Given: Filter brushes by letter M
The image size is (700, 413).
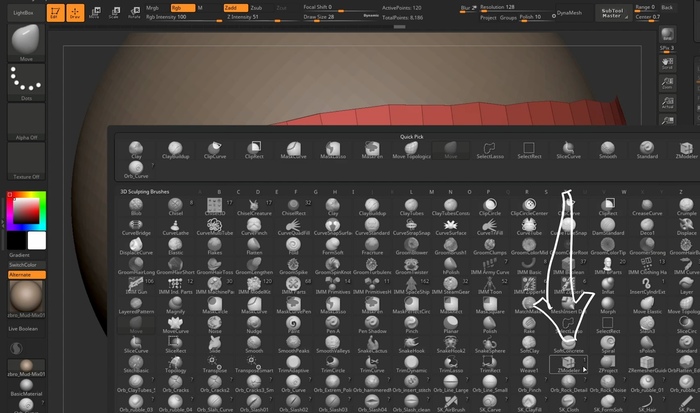Looking at the screenshot, I should click(x=431, y=192).
